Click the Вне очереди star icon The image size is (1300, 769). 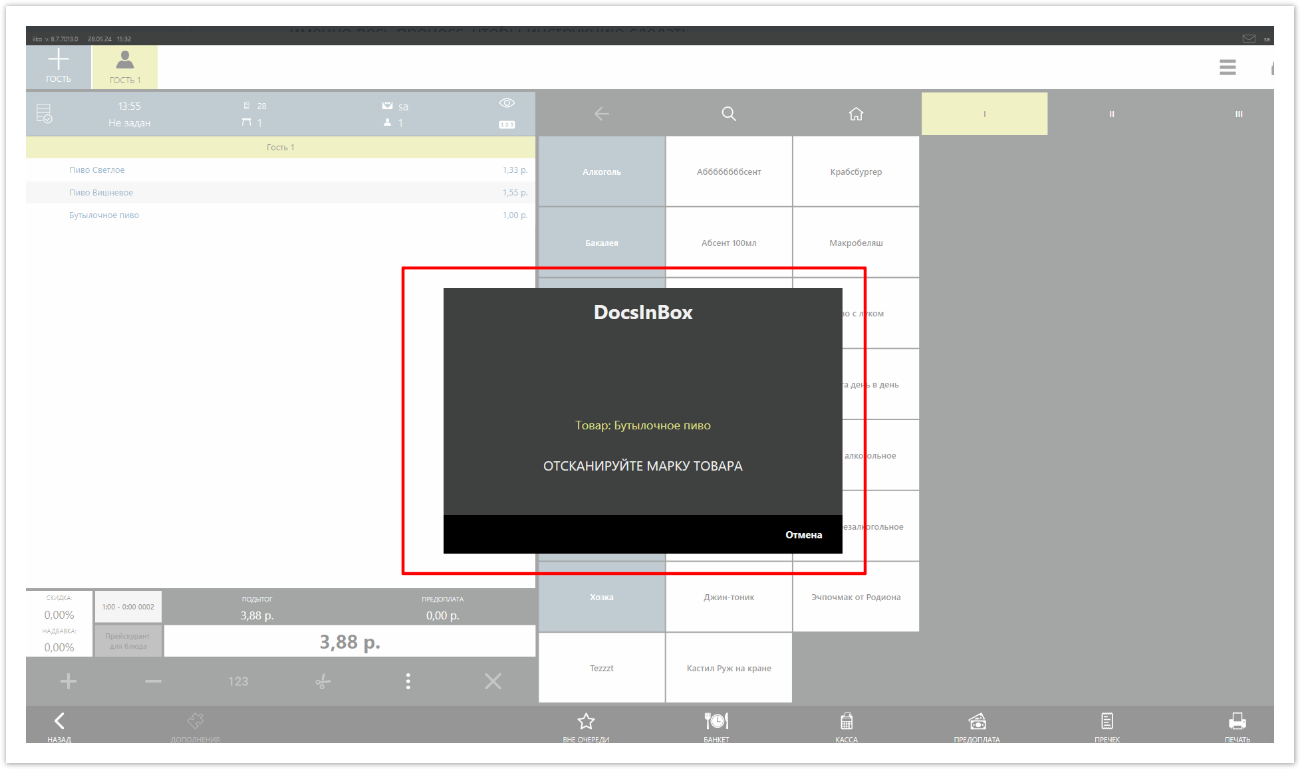click(x=586, y=724)
